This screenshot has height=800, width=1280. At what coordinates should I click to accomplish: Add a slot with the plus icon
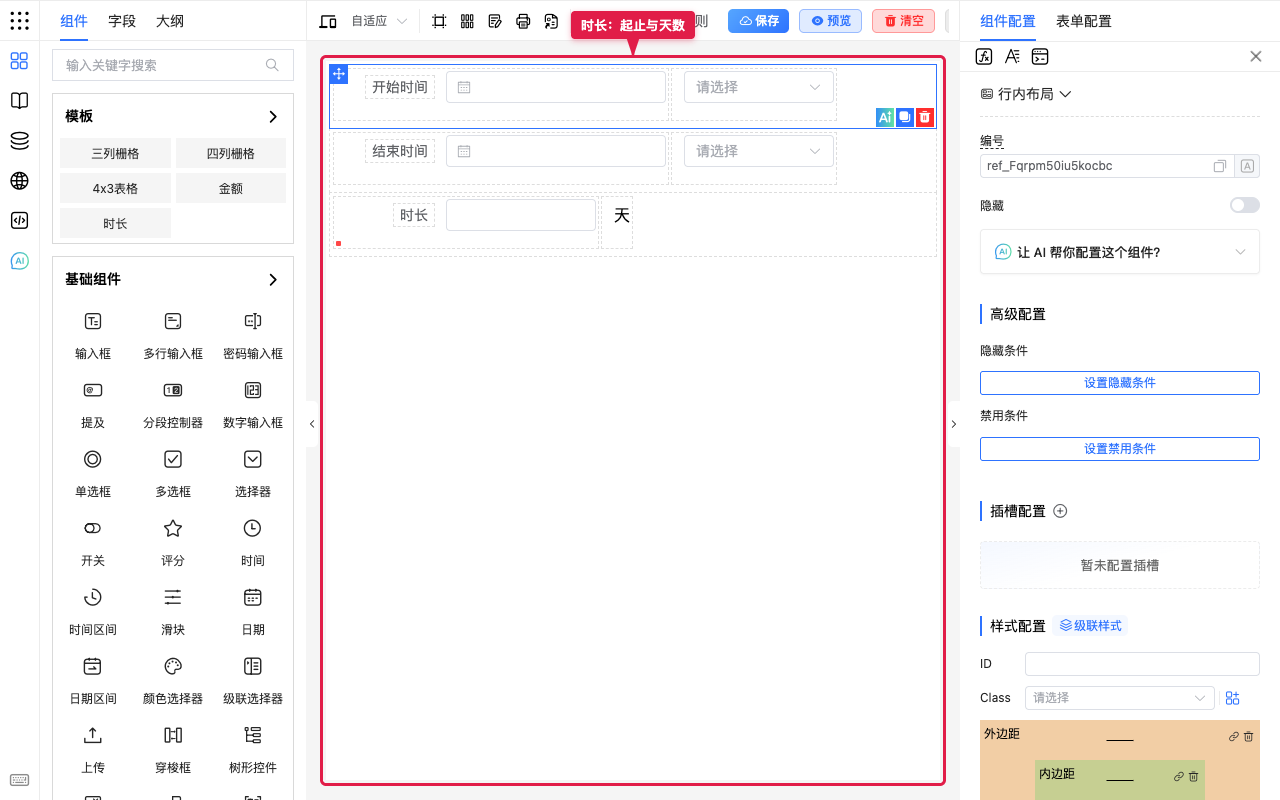coord(1061,511)
